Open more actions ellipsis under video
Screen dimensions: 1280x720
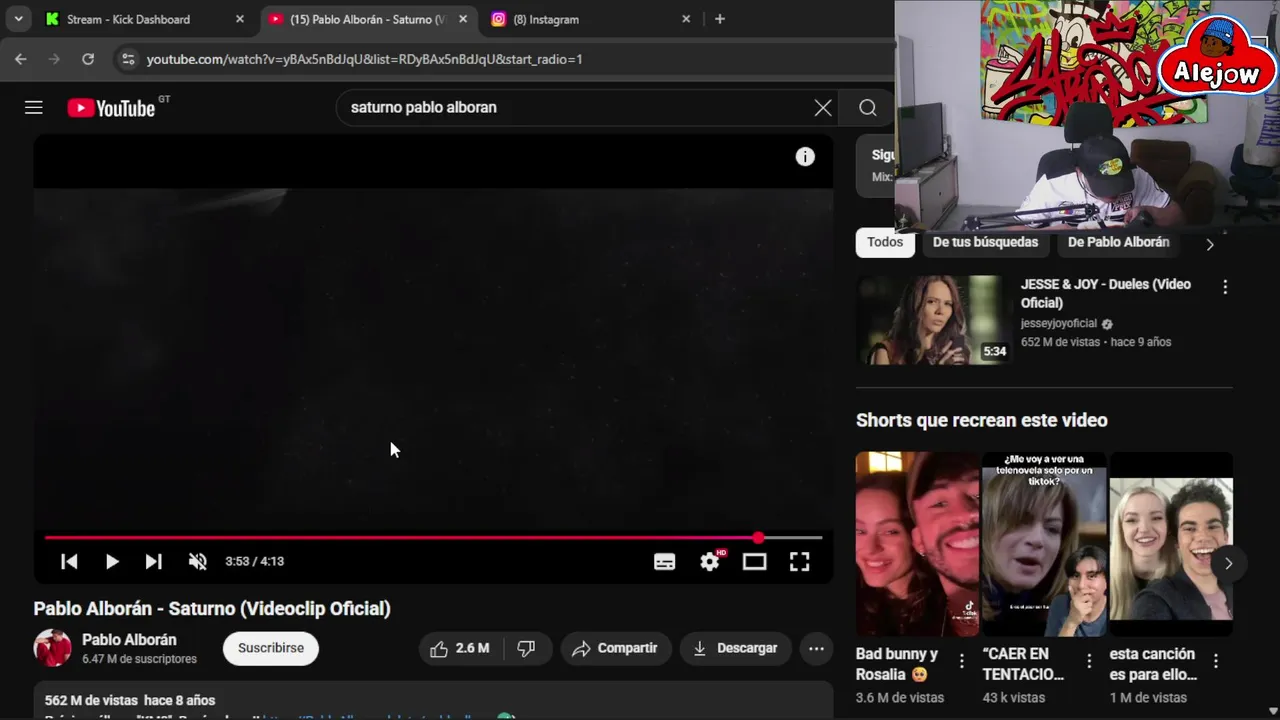[x=816, y=649]
